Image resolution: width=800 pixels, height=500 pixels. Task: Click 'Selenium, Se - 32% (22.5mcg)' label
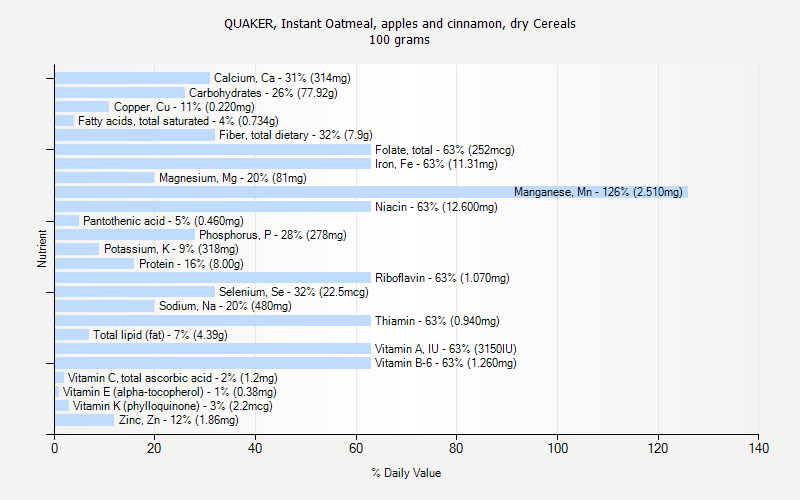coord(294,292)
